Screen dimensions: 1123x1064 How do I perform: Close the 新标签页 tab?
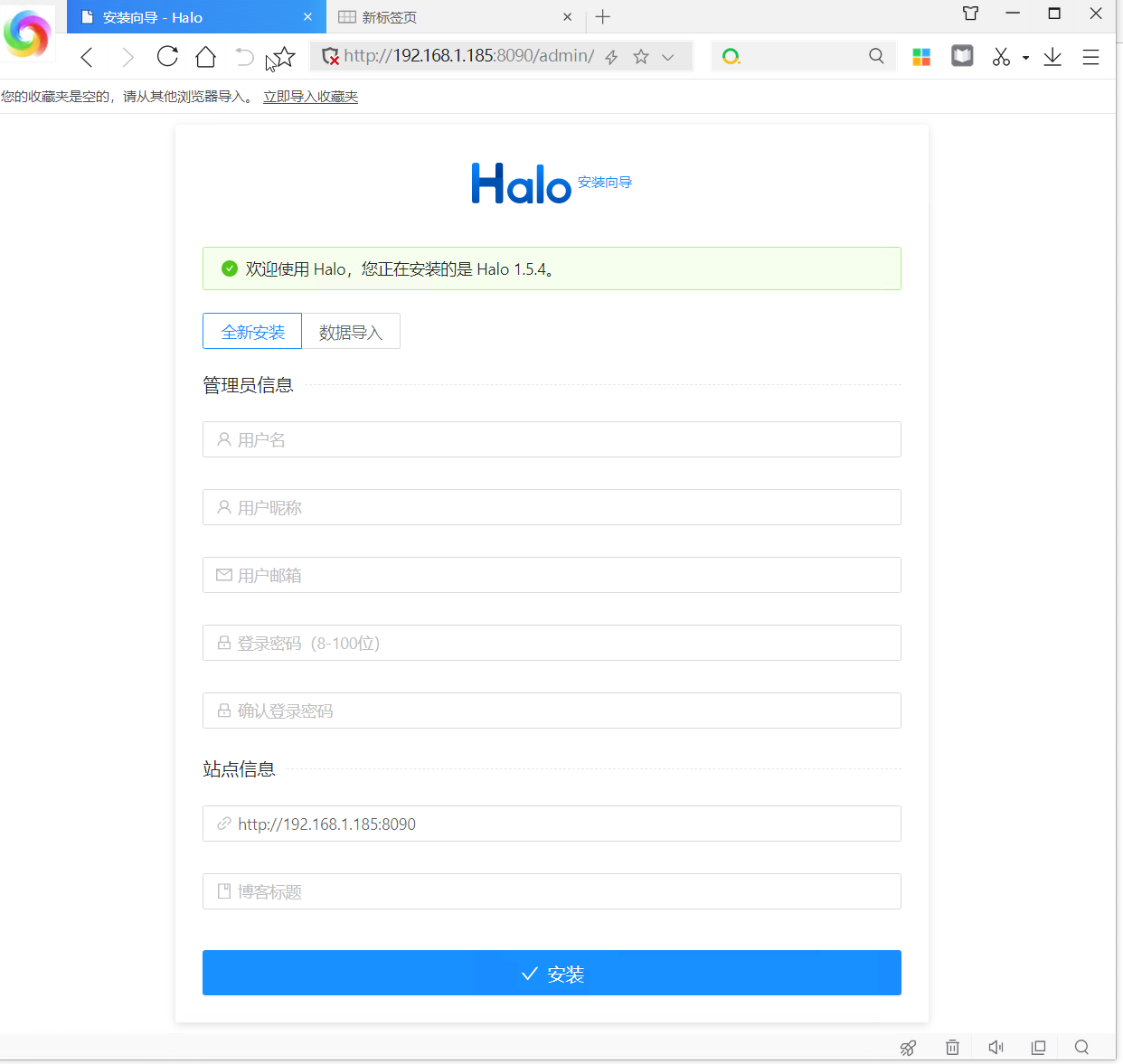(567, 16)
